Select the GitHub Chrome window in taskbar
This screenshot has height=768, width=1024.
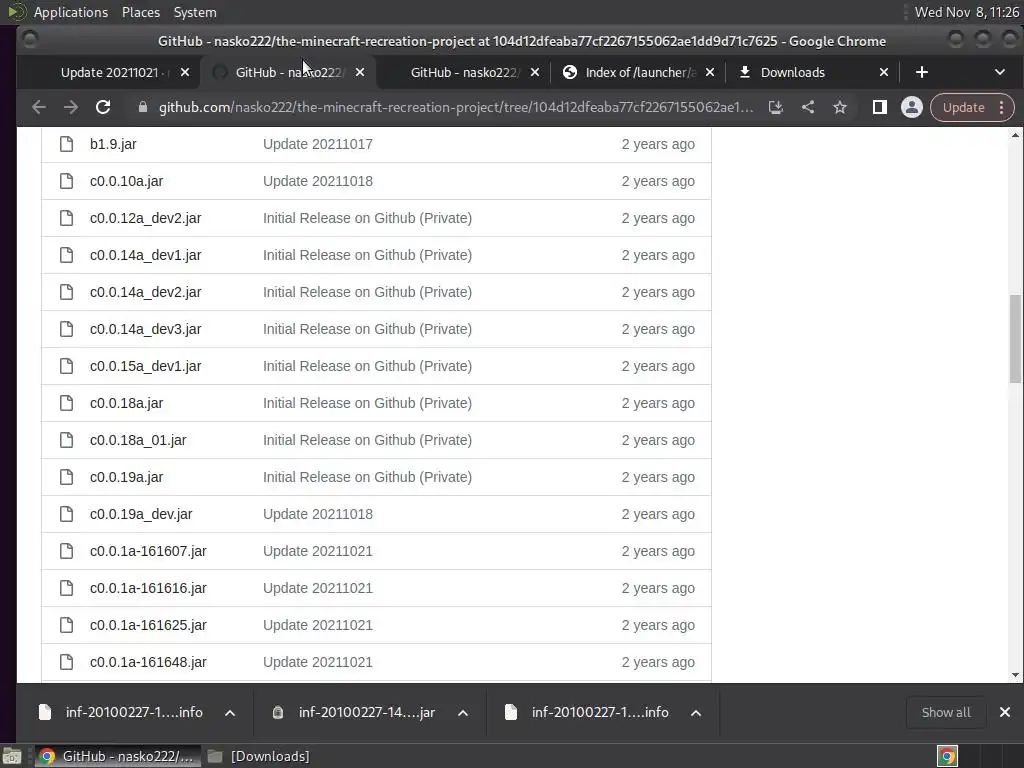(x=118, y=756)
